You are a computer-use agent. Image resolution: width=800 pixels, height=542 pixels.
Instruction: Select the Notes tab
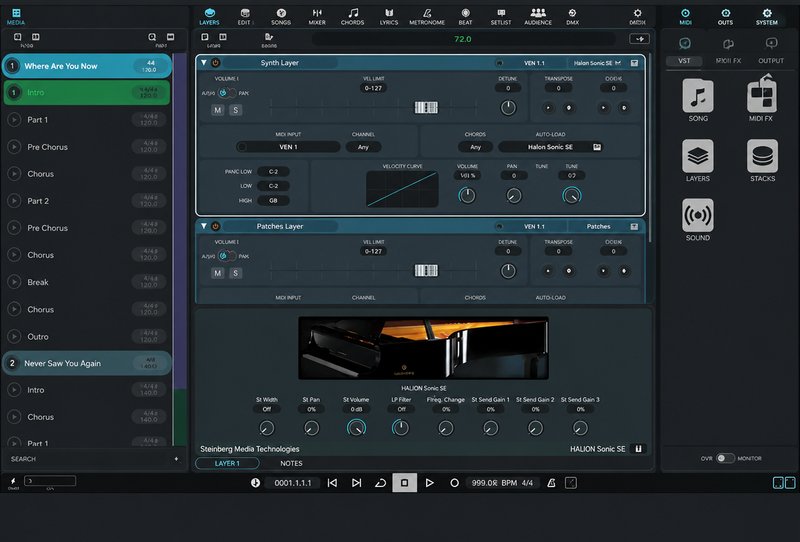[x=291, y=463]
